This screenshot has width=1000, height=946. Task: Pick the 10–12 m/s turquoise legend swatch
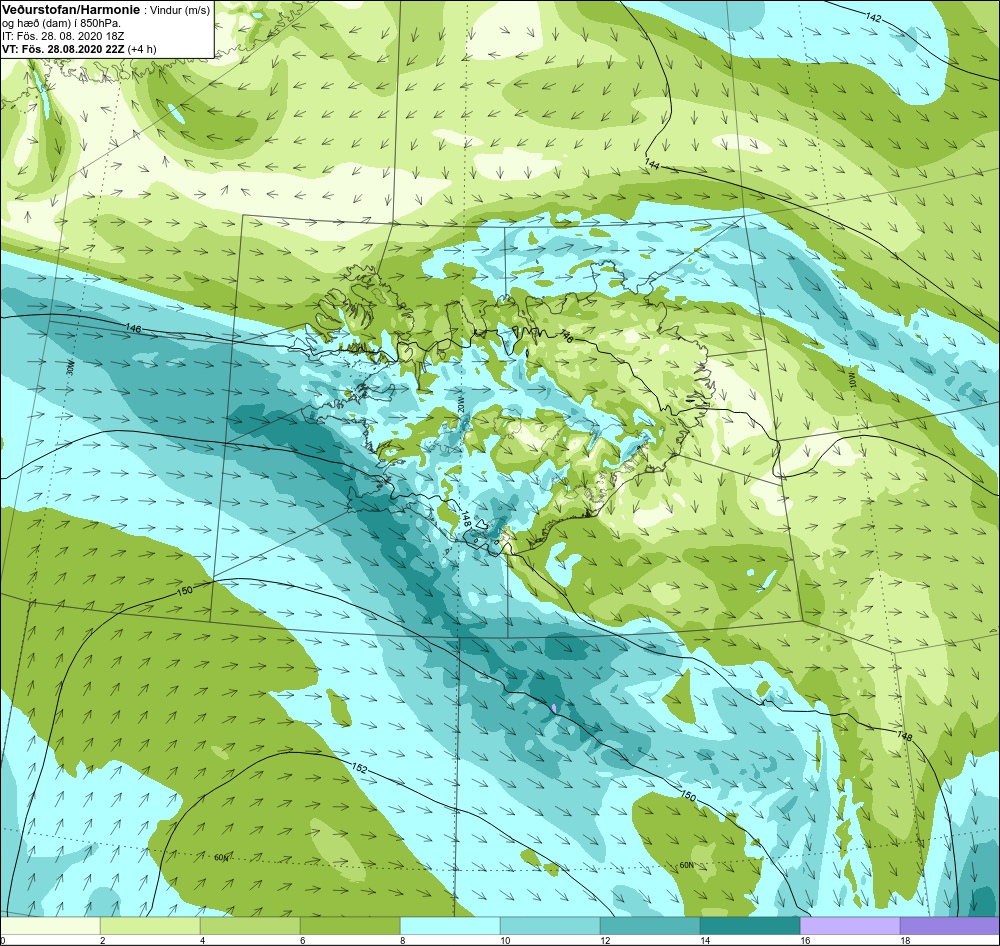click(x=550, y=926)
